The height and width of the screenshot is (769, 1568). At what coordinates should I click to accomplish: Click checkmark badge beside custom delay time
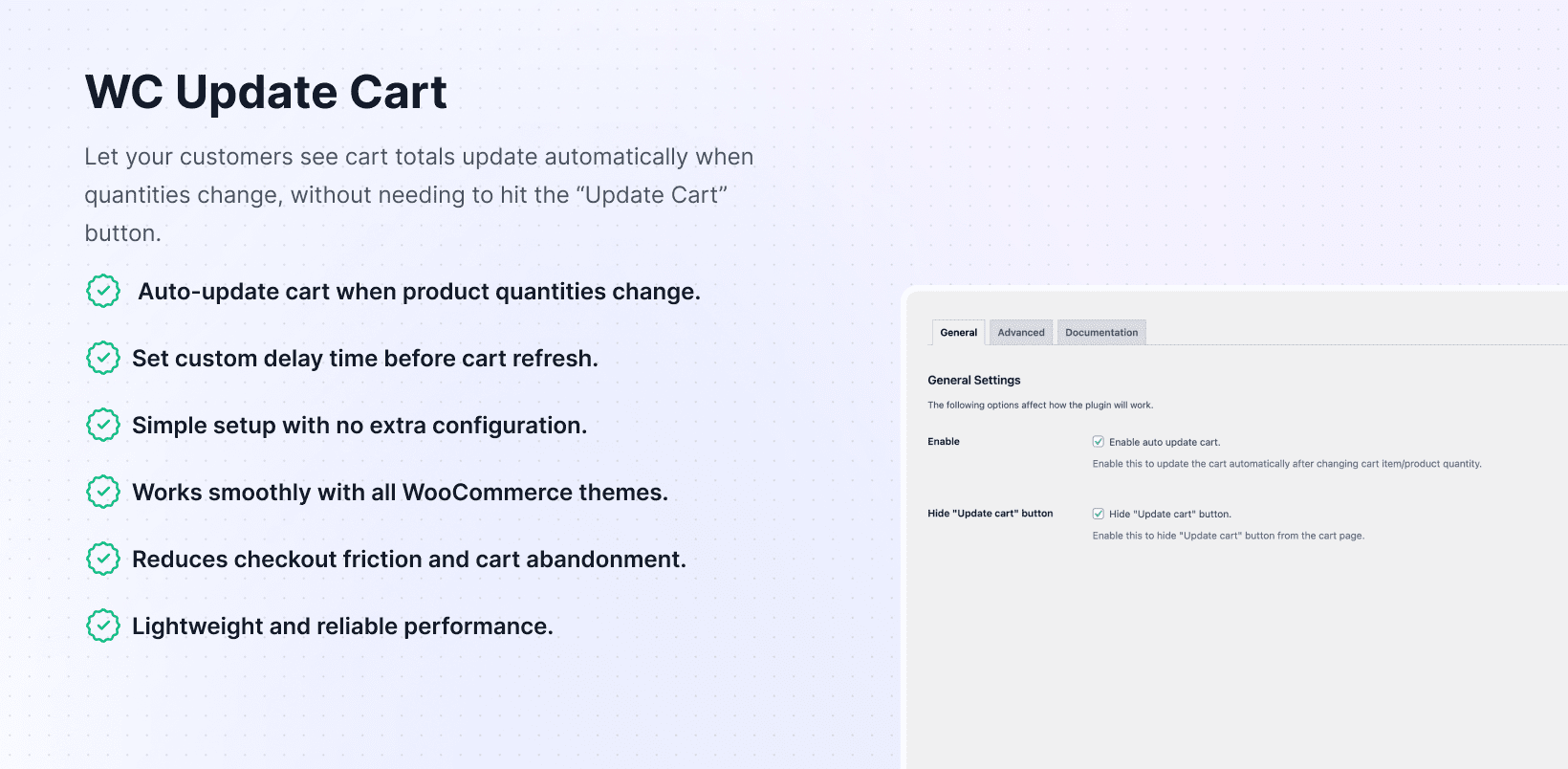(103, 358)
